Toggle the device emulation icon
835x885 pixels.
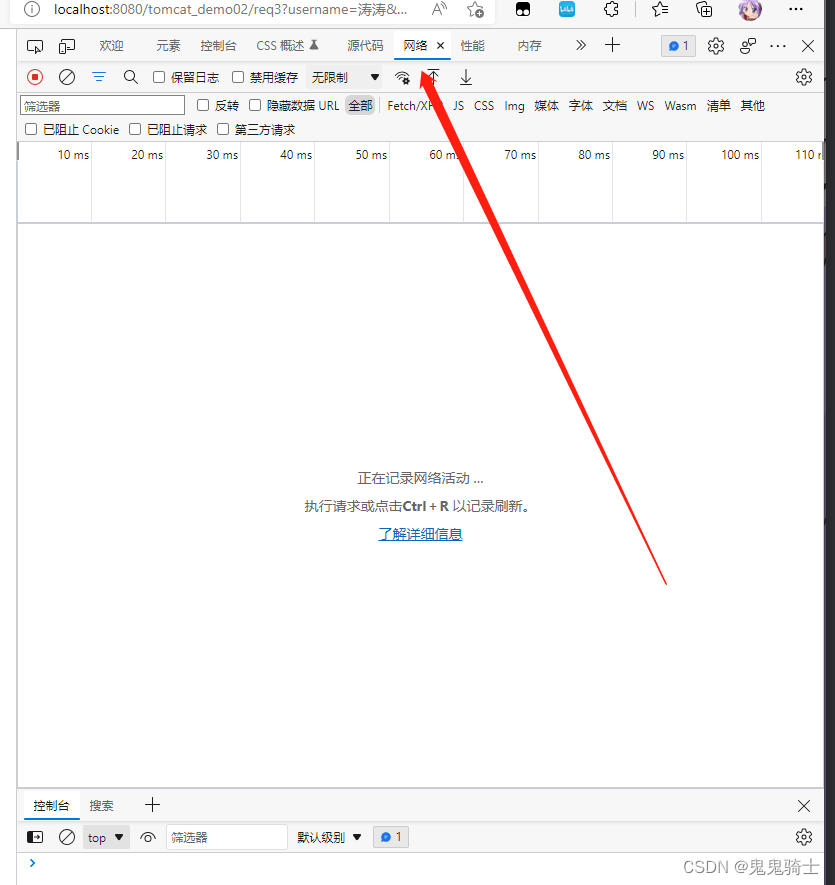pyautogui.click(x=67, y=45)
